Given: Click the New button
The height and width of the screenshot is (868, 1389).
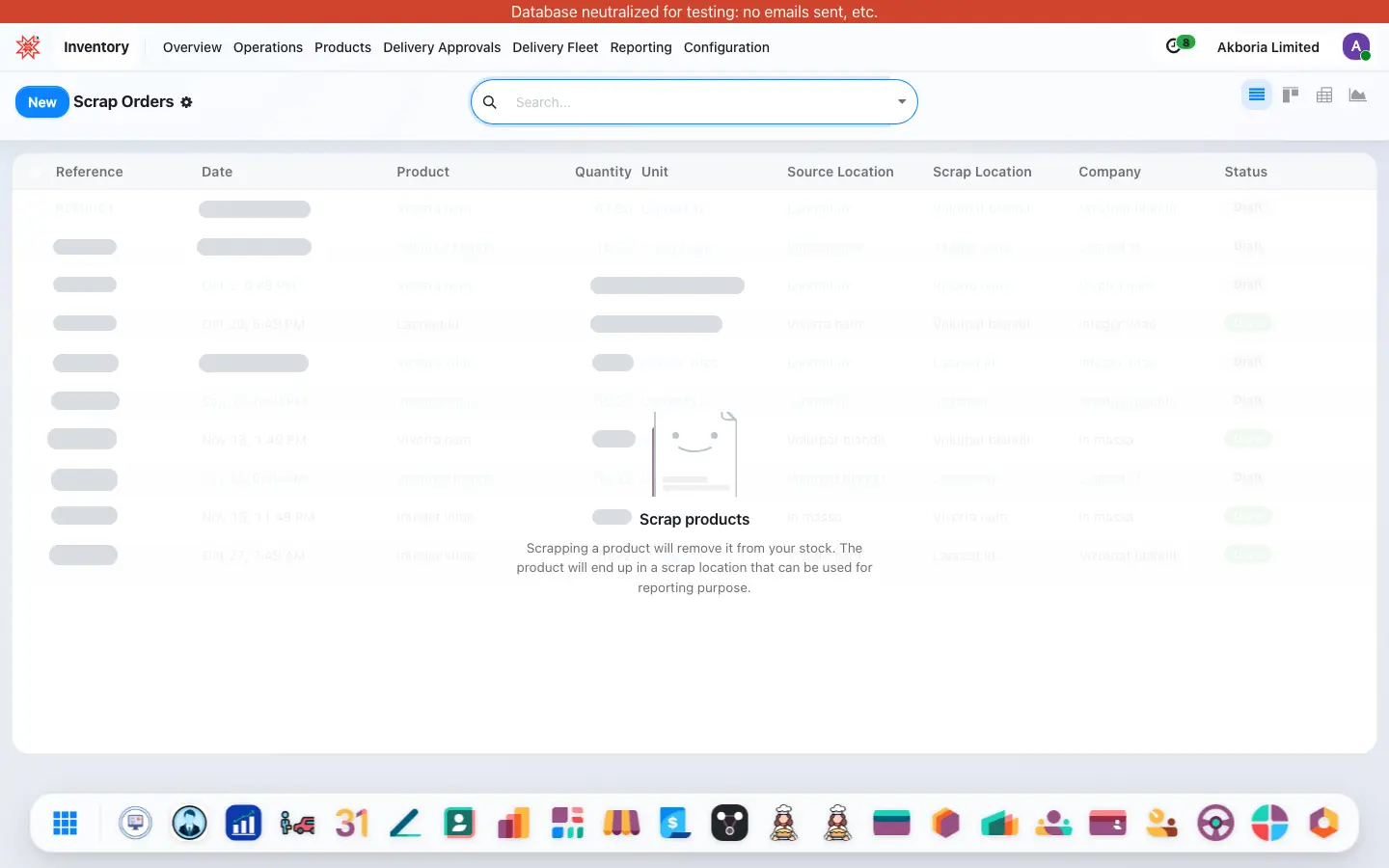Looking at the screenshot, I should 42,102.
